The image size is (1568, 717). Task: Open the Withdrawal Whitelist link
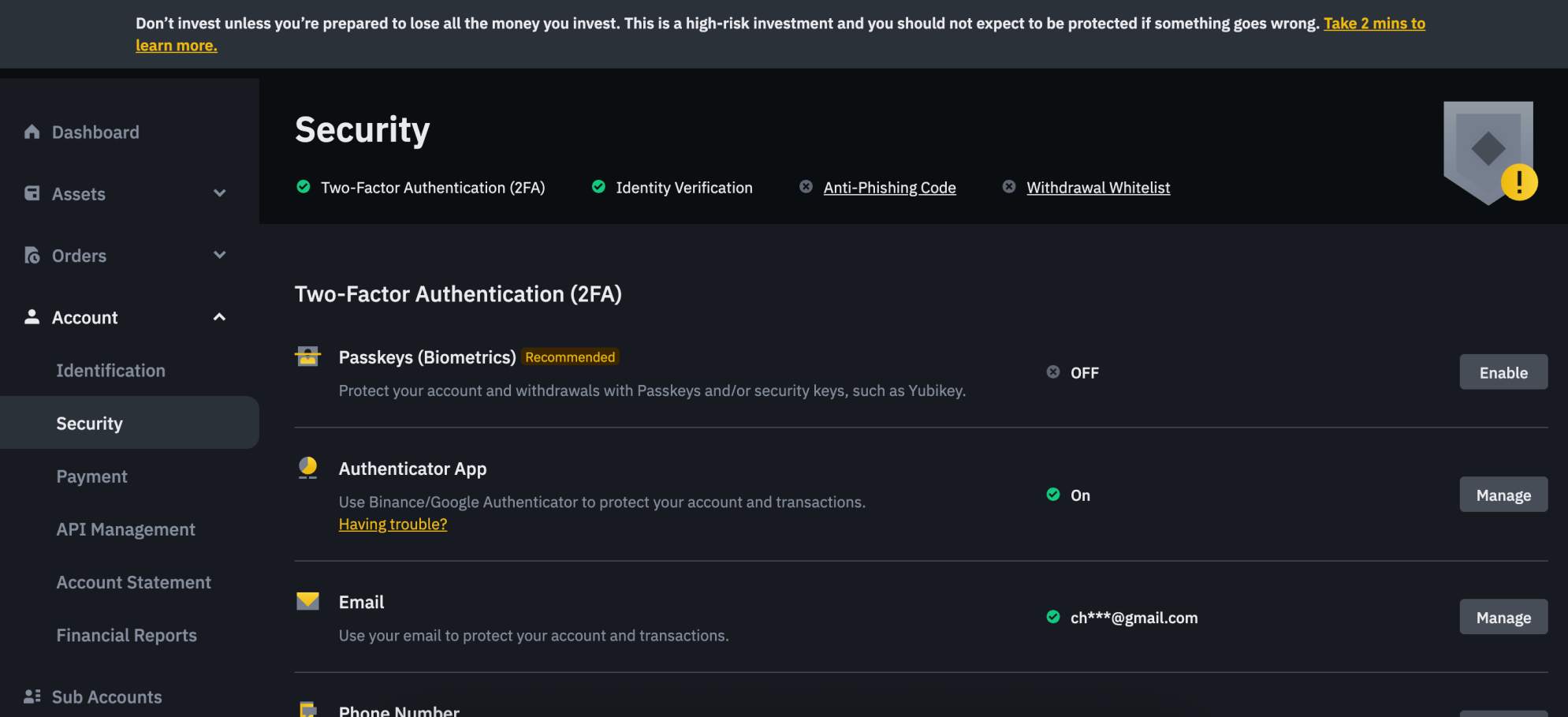click(x=1098, y=188)
